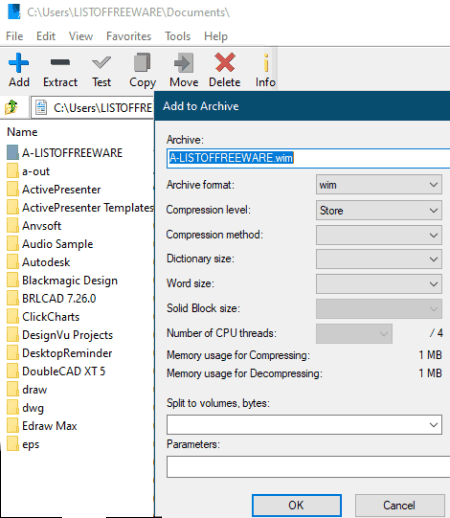The height and width of the screenshot is (518, 450).
Task: Open the Favorites menu
Action: (x=129, y=36)
